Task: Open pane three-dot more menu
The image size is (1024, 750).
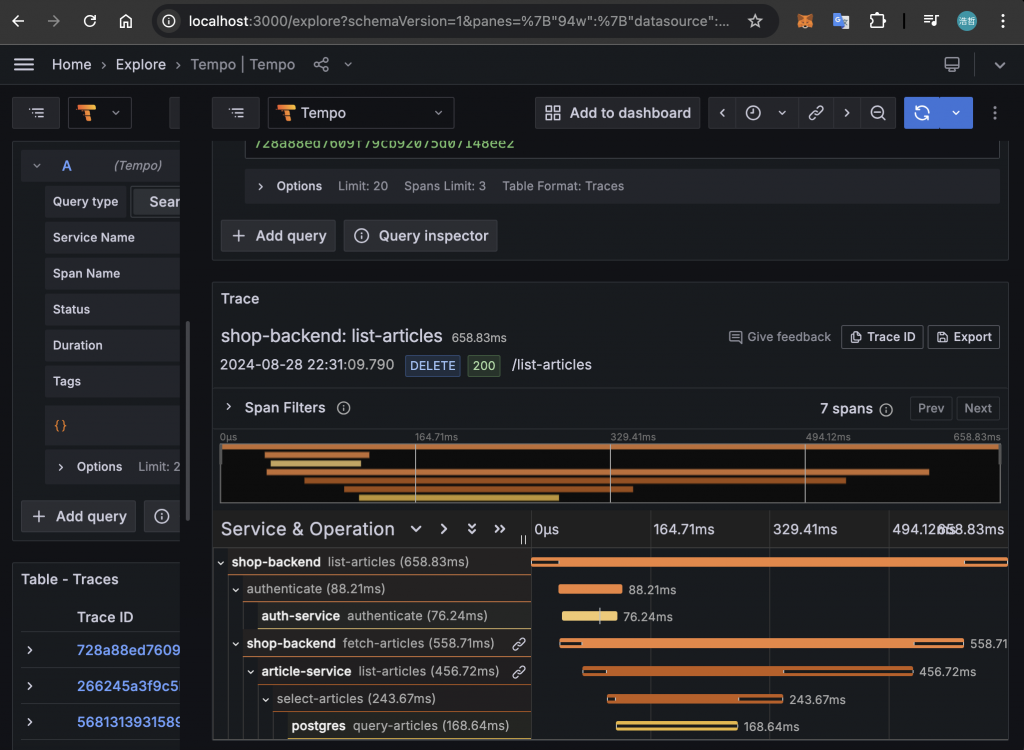Action: [995, 113]
